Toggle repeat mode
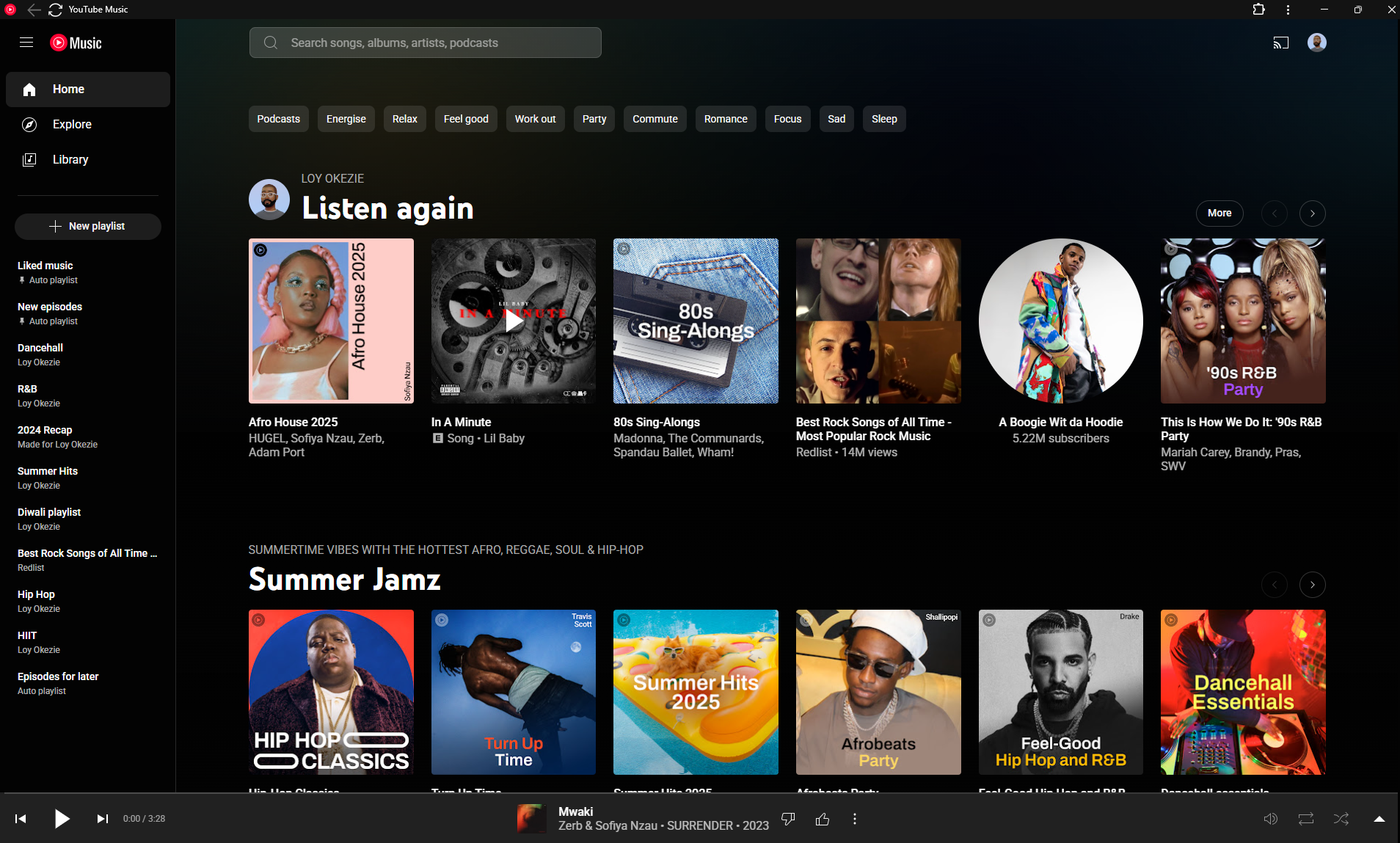The image size is (1400, 843). pos(1305,819)
